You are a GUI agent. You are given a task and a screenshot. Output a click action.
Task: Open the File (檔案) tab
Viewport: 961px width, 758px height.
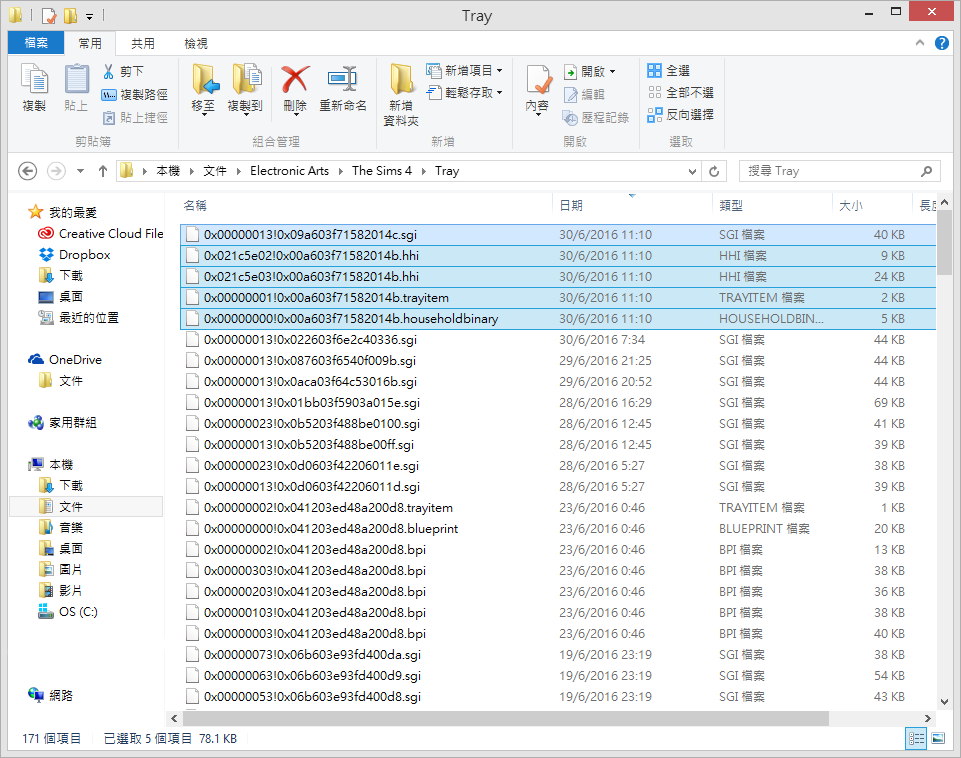coord(36,43)
